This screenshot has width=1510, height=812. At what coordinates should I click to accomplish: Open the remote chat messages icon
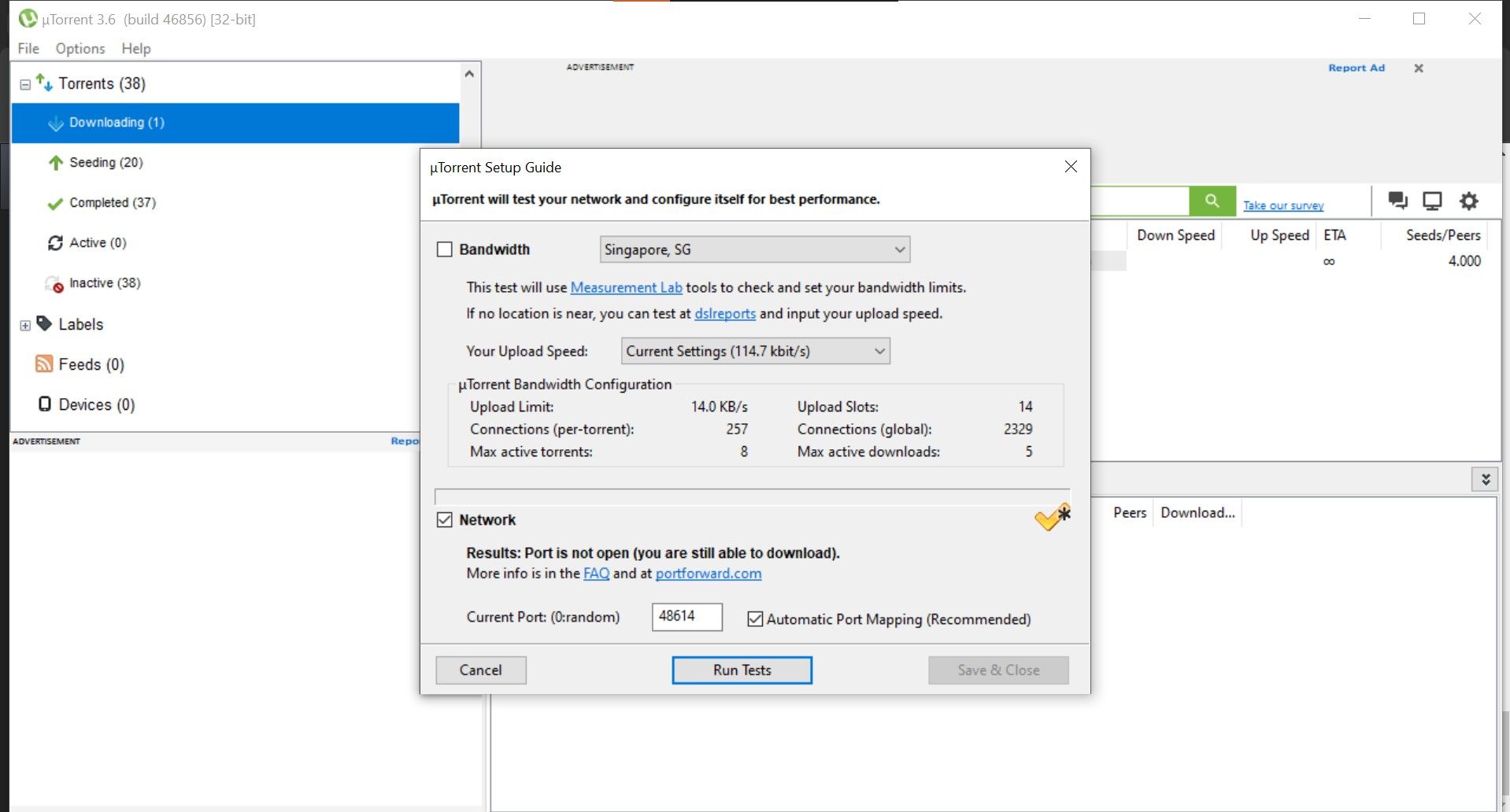(1398, 201)
